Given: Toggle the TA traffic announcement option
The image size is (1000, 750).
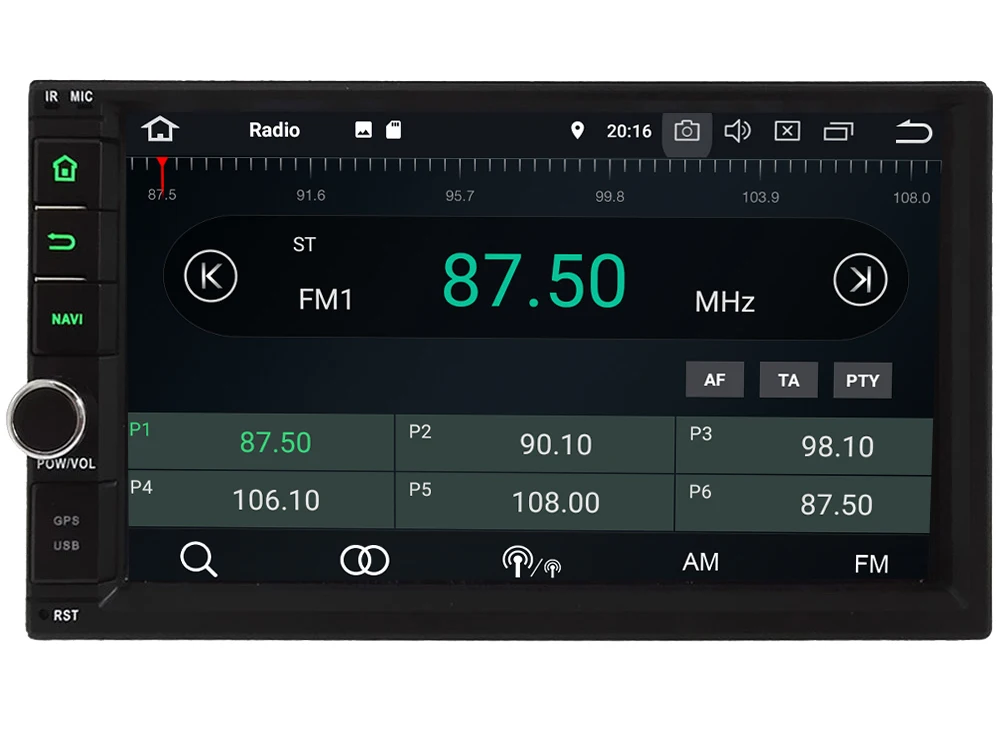Looking at the screenshot, I should (x=788, y=381).
